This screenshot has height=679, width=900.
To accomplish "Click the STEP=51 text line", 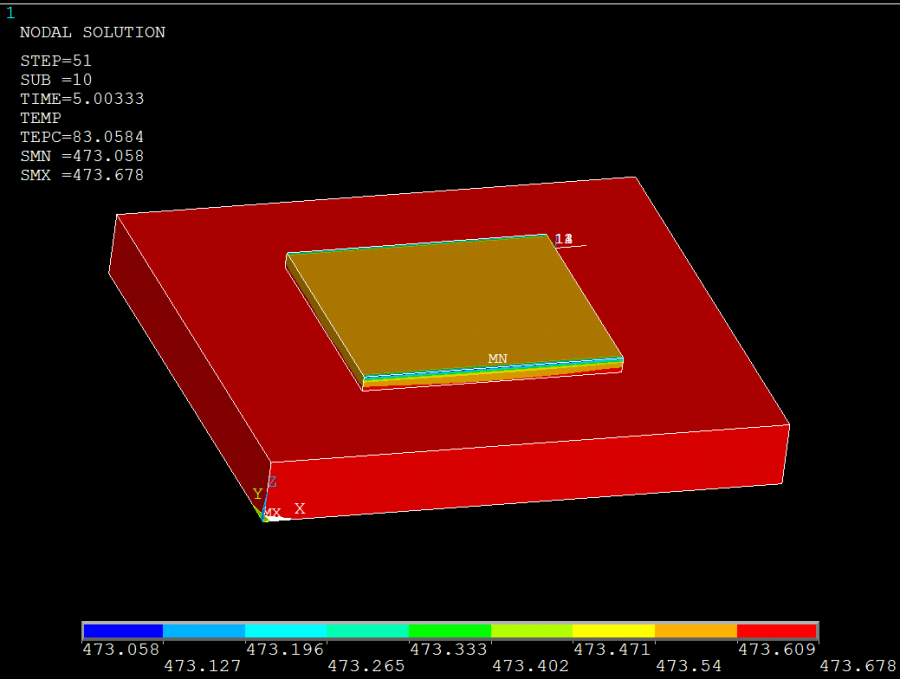I will pyautogui.click(x=56, y=60).
